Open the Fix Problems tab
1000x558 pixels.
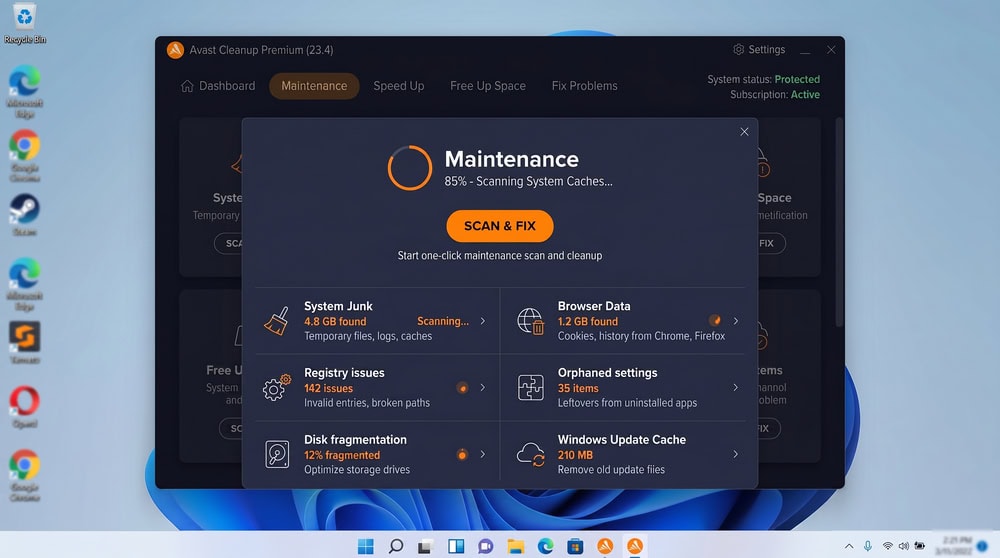[x=584, y=86]
